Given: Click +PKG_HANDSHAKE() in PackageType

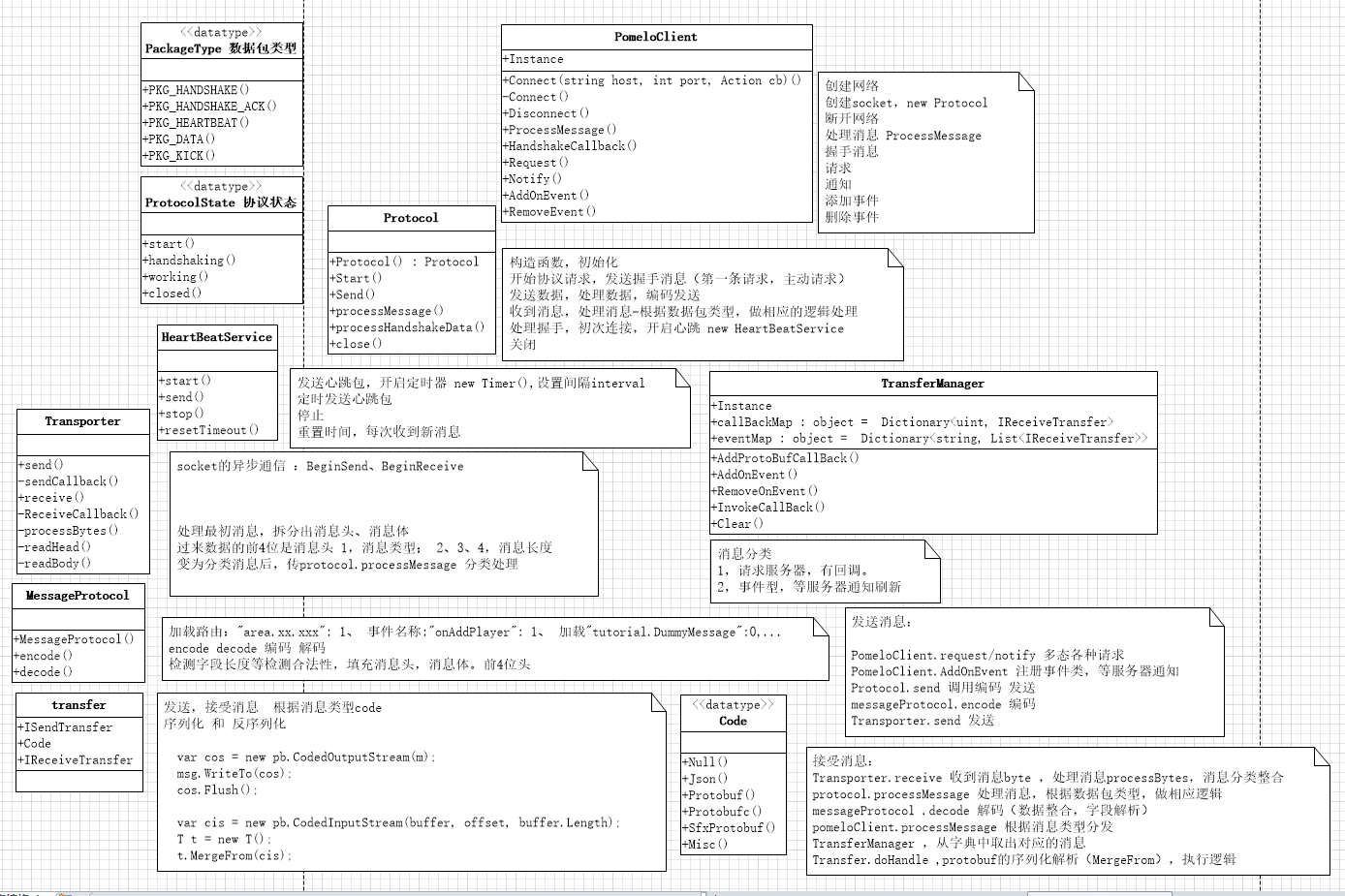Looking at the screenshot, I should pos(196,90).
